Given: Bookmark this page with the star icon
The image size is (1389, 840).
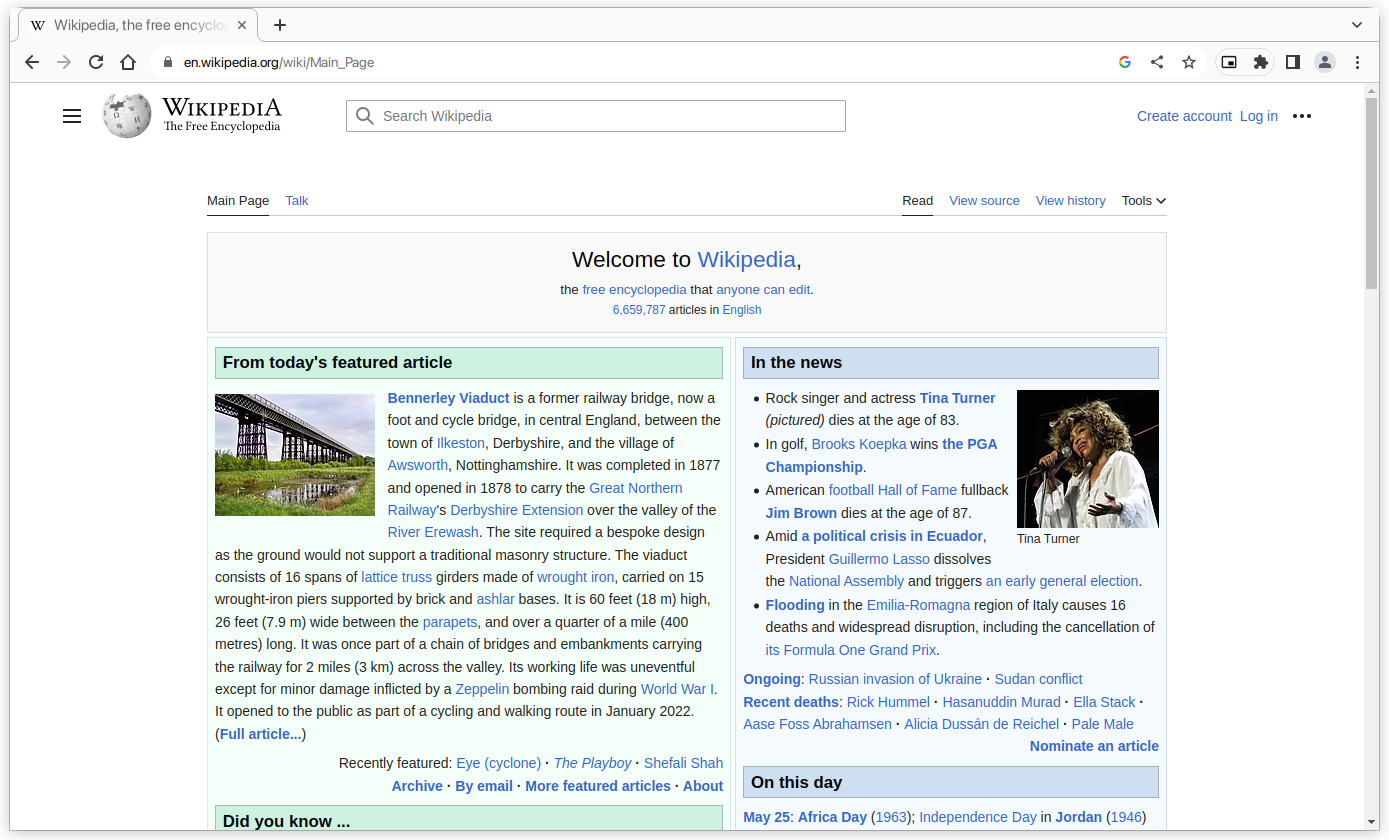Looking at the screenshot, I should point(1189,62).
